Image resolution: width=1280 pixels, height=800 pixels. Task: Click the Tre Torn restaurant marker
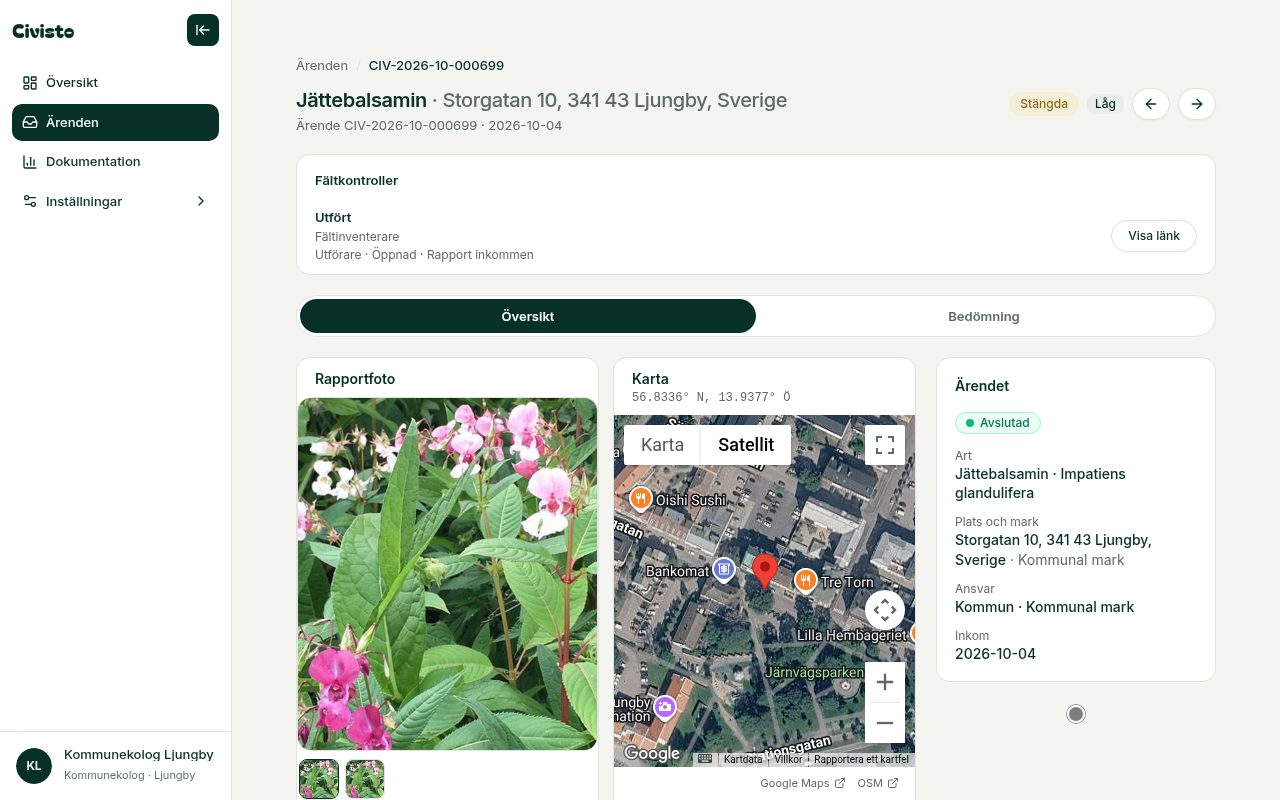806,580
